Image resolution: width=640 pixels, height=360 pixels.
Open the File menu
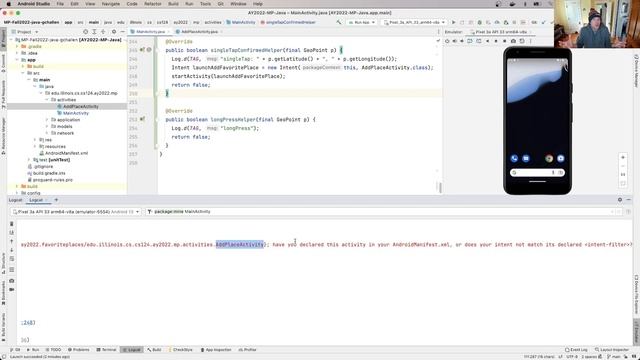pyautogui.click(x=60, y=4)
